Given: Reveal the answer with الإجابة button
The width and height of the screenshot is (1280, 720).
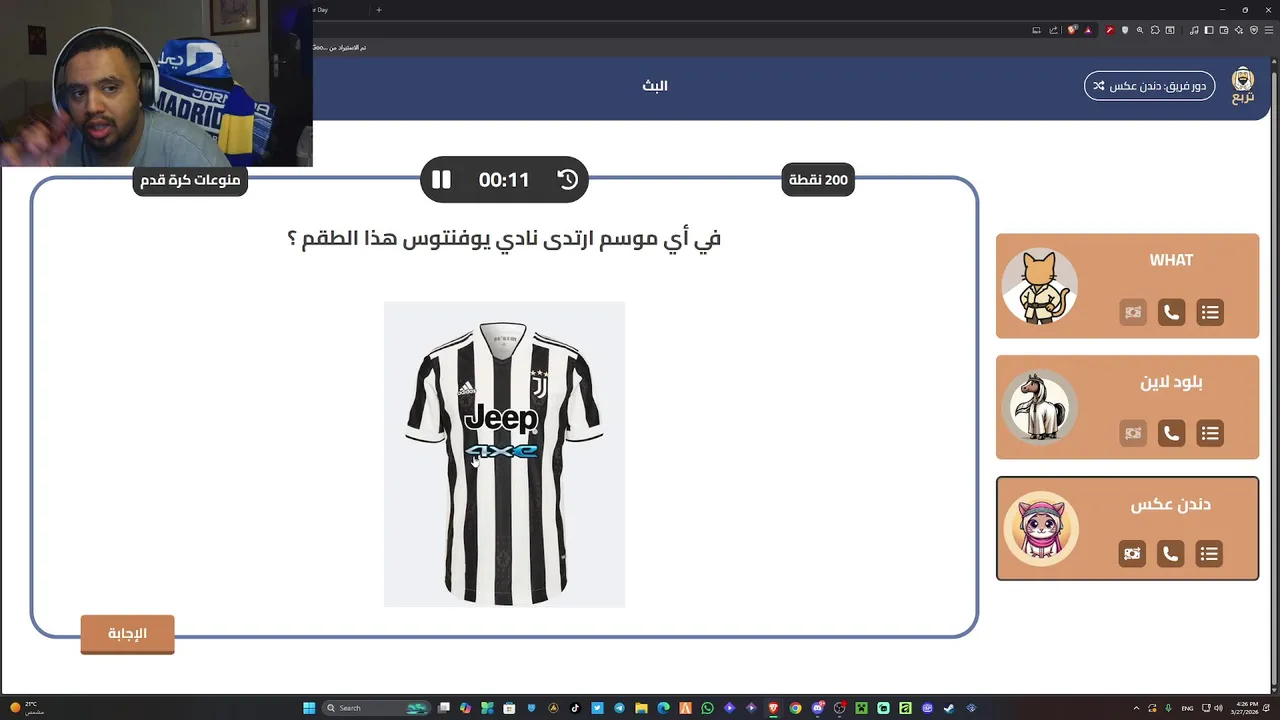Looking at the screenshot, I should click(127, 634).
